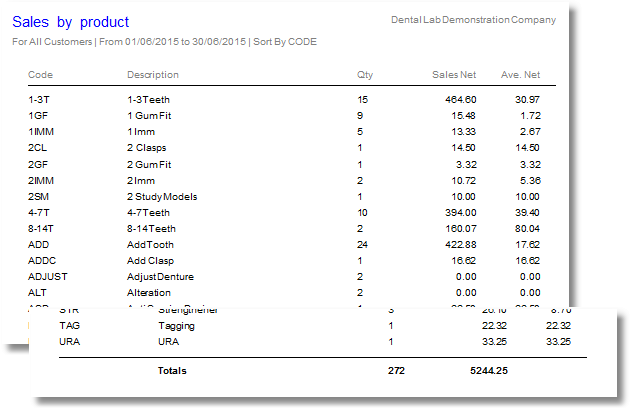Click the 'Ave. Net' column header
The height and width of the screenshot is (415, 631).
[x=520, y=74]
